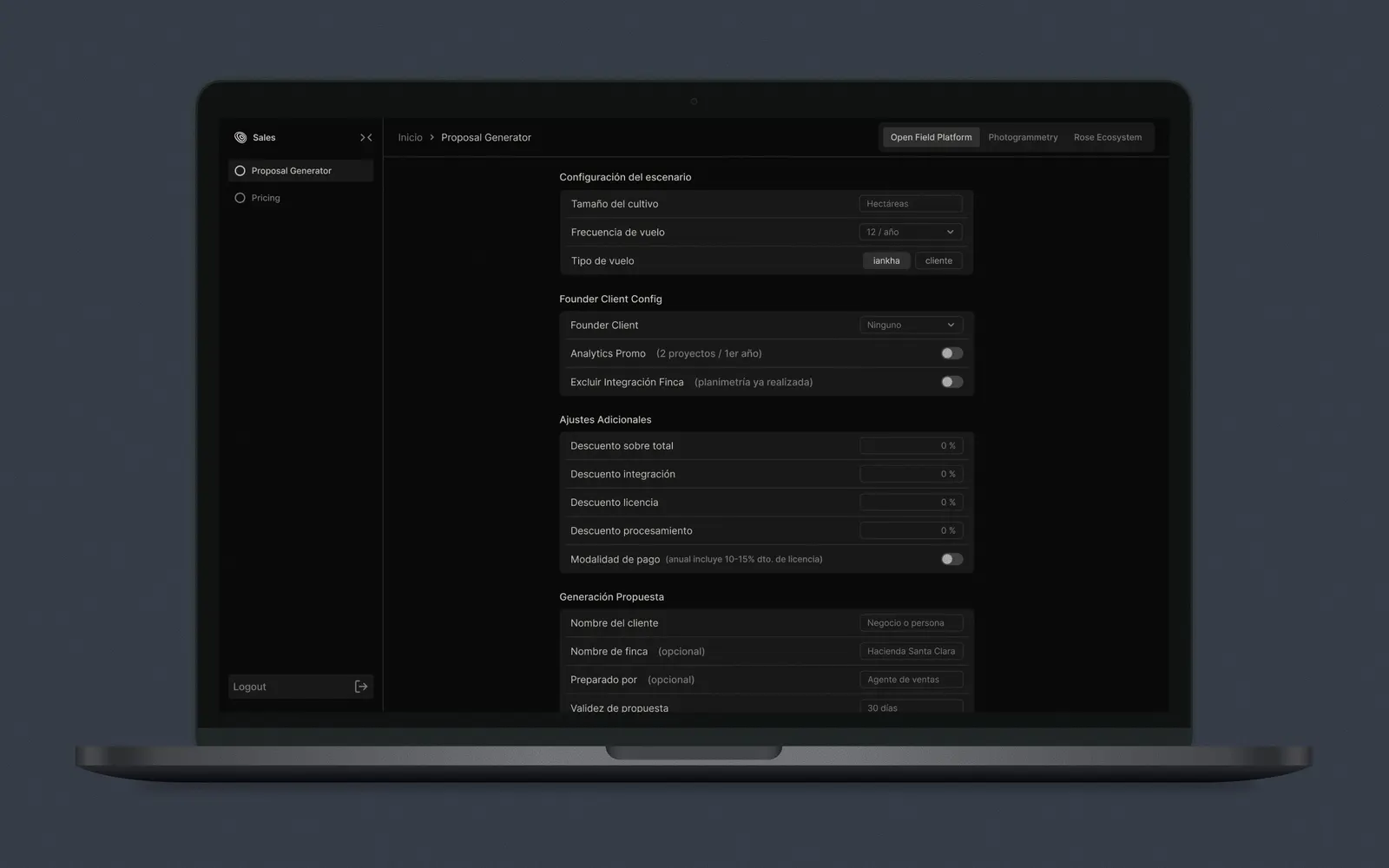Go to Inicio via the breadcrumb
Image resolution: width=1389 pixels, height=868 pixels.
coord(410,137)
